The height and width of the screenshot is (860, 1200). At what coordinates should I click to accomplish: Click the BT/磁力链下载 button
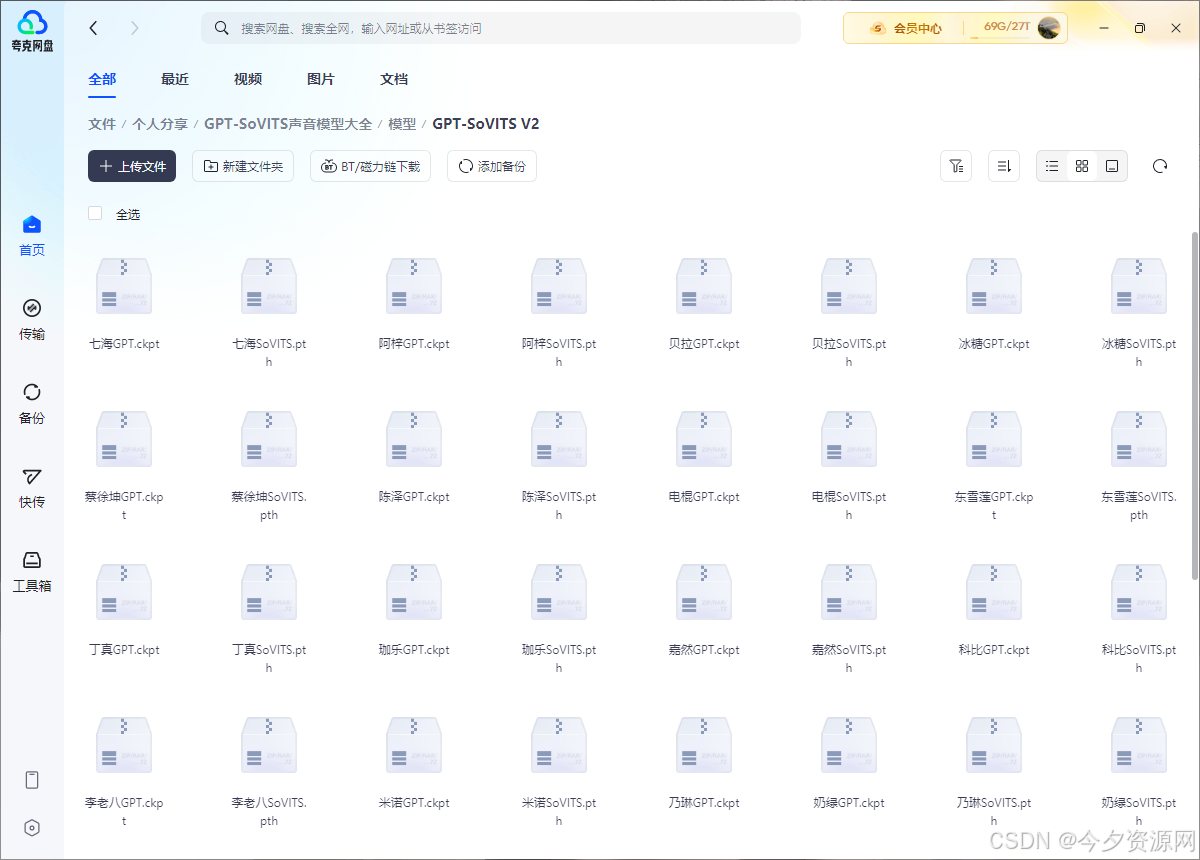(370, 166)
